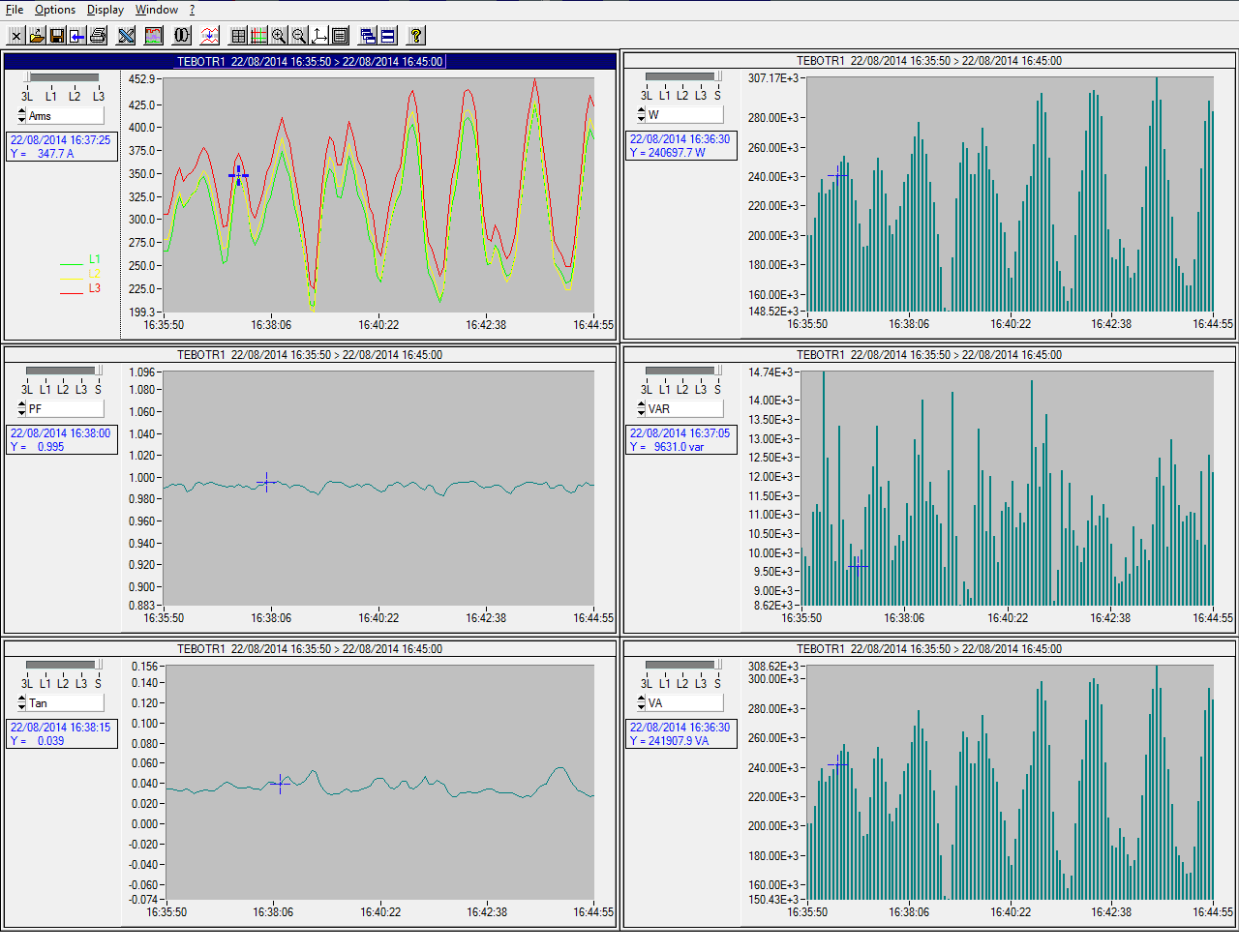
Task: Click the readout 'Y = 0.039'
Action: click(x=38, y=741)
